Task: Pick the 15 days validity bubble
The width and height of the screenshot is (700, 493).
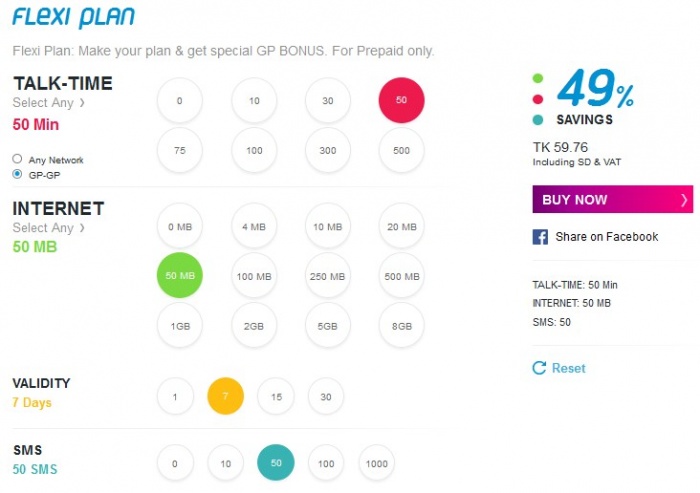Action: click(x=276, y=397)
